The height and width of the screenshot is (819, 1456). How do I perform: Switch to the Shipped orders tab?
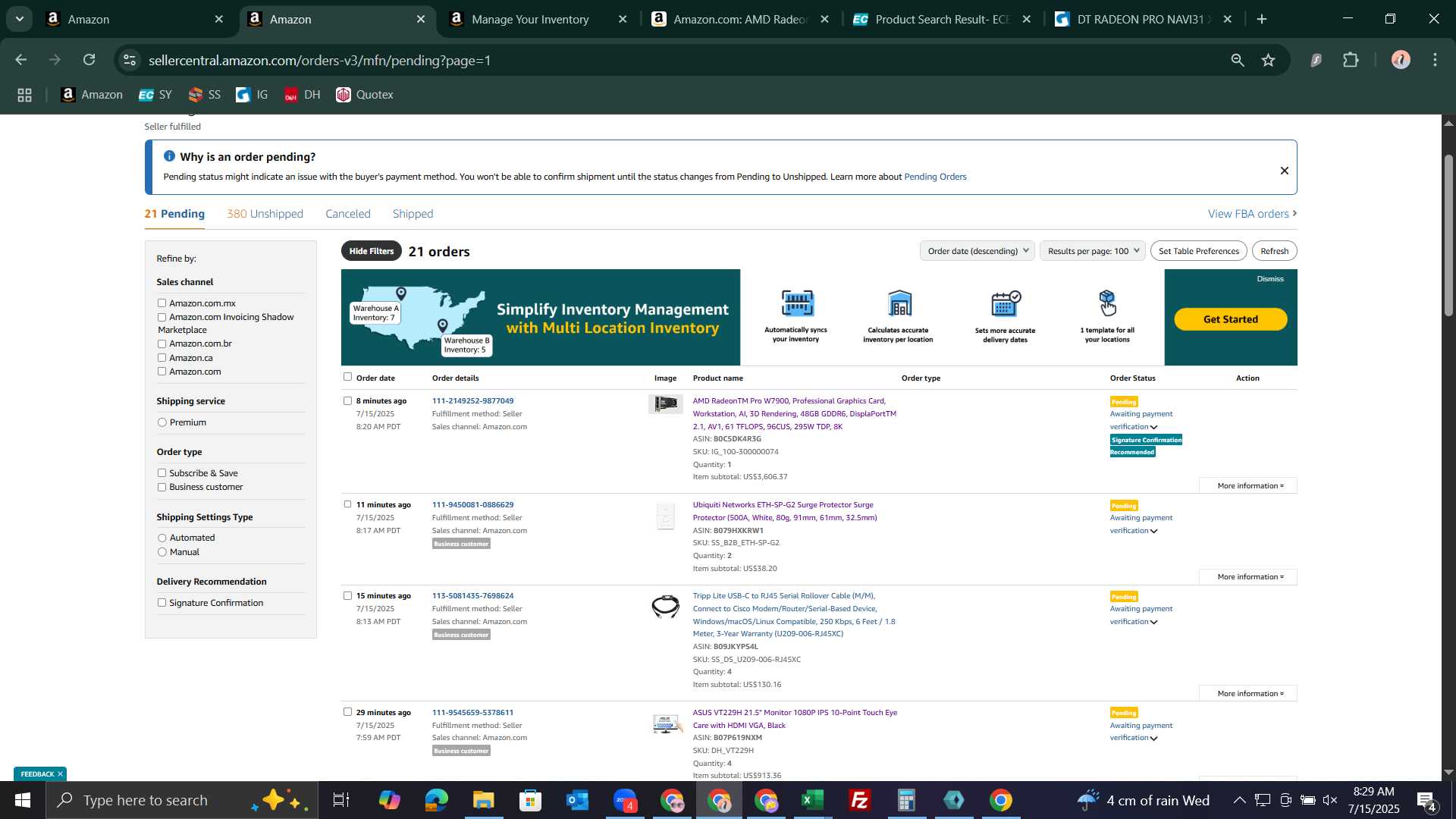click(413, 214)
